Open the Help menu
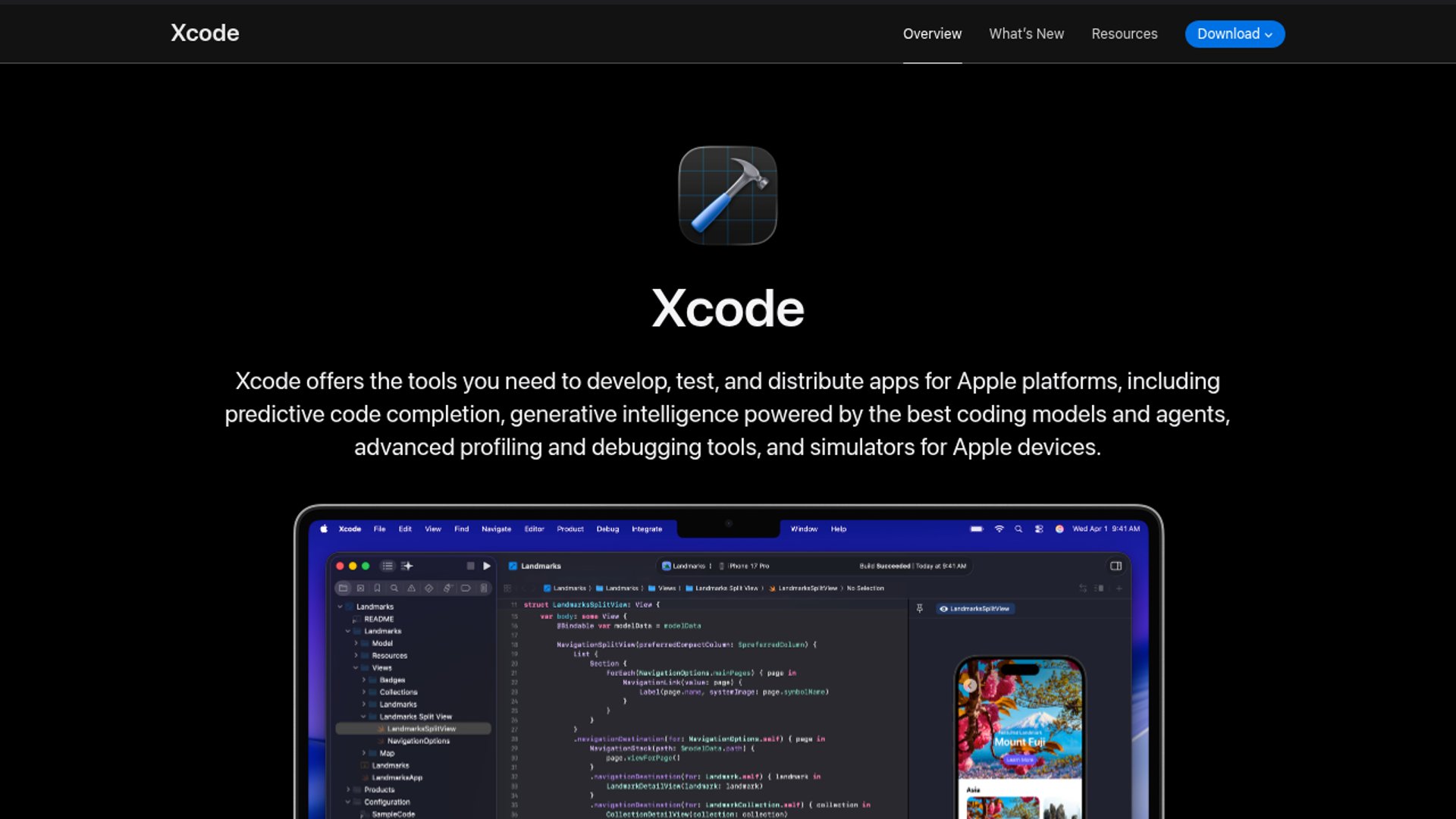This screenshot has width=1456, height=819. click(838, 529)
